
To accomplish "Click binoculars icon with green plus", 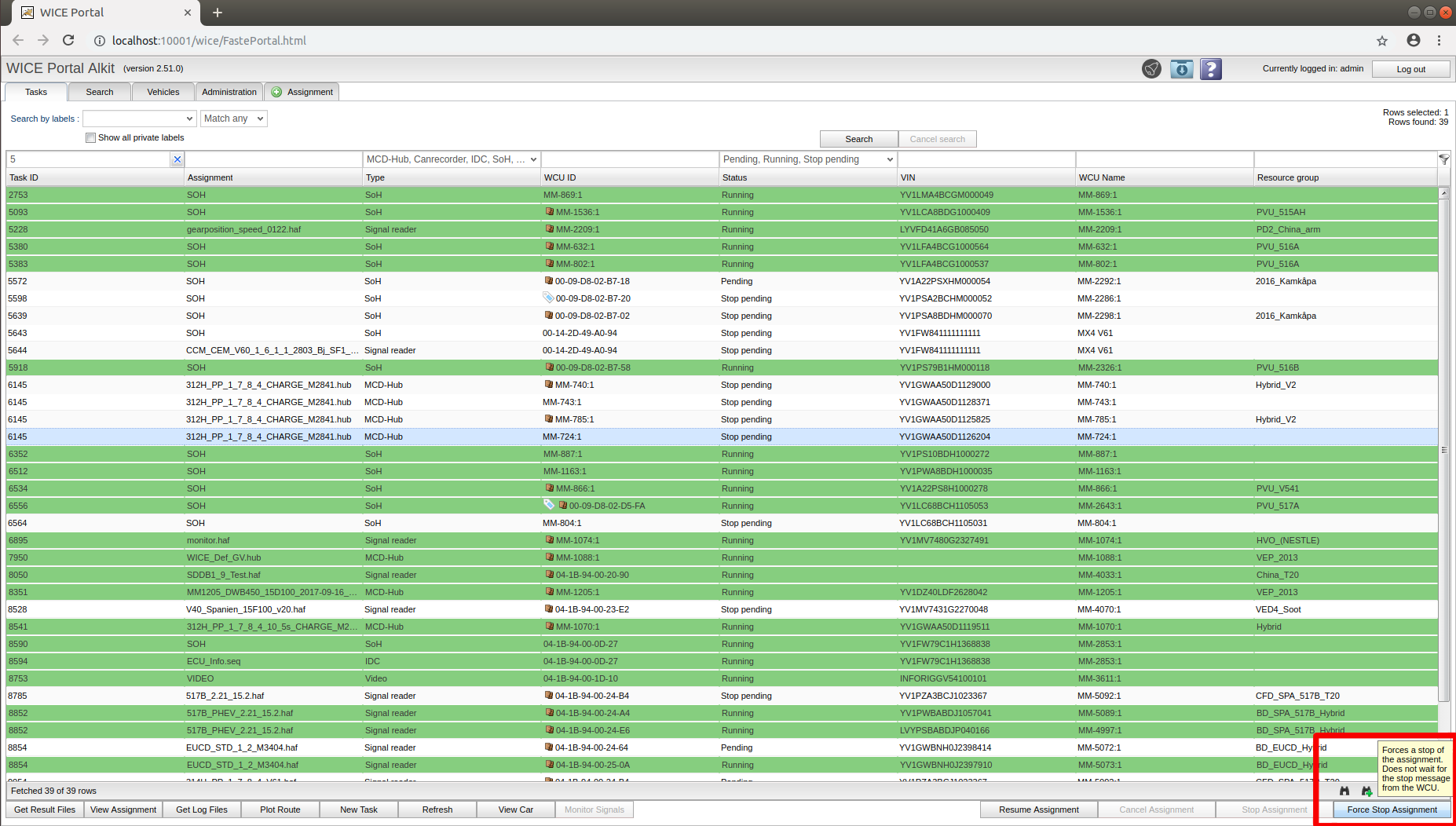I will (x=1366, y=791).
